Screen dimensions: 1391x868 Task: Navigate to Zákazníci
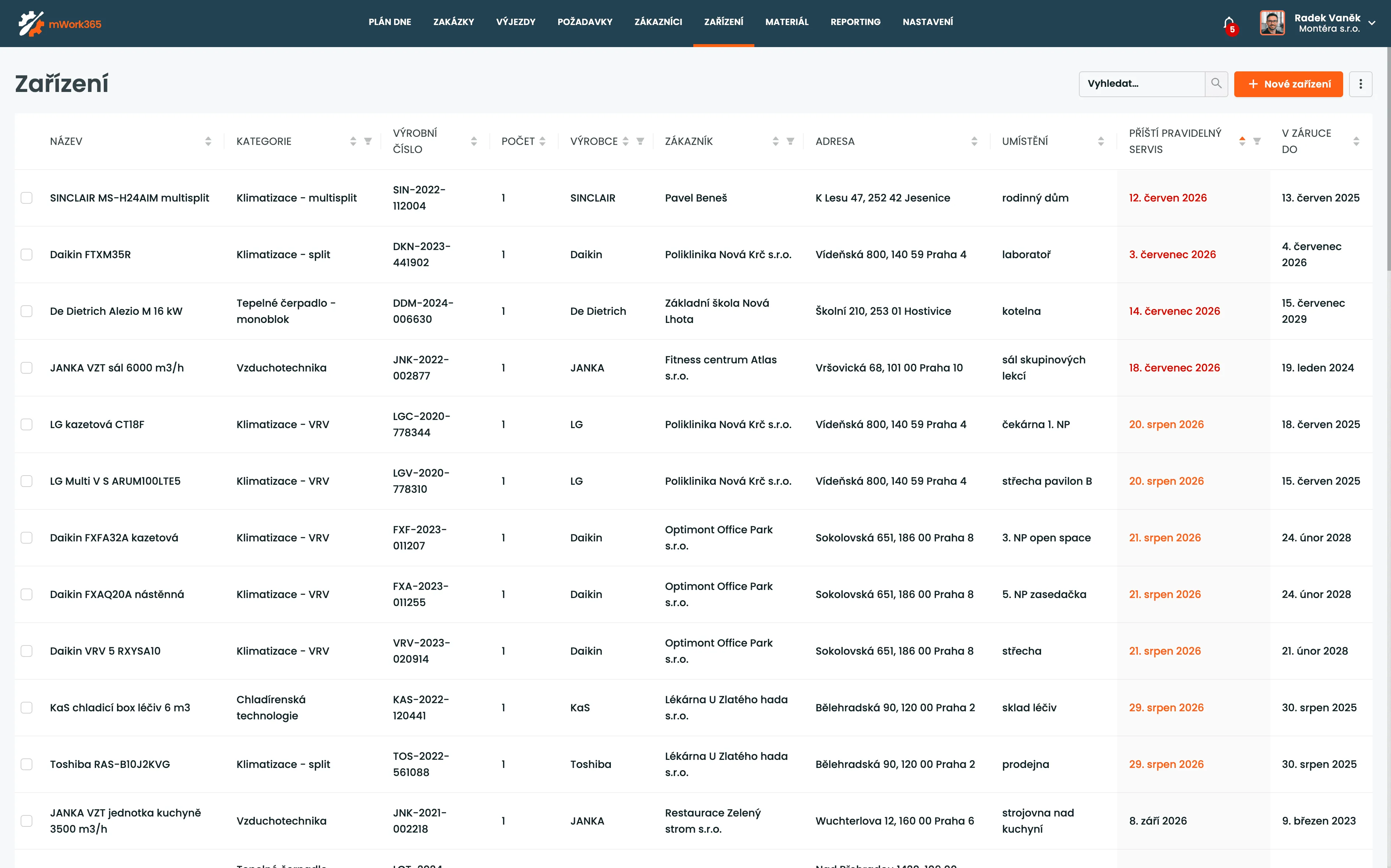[658, 22]
